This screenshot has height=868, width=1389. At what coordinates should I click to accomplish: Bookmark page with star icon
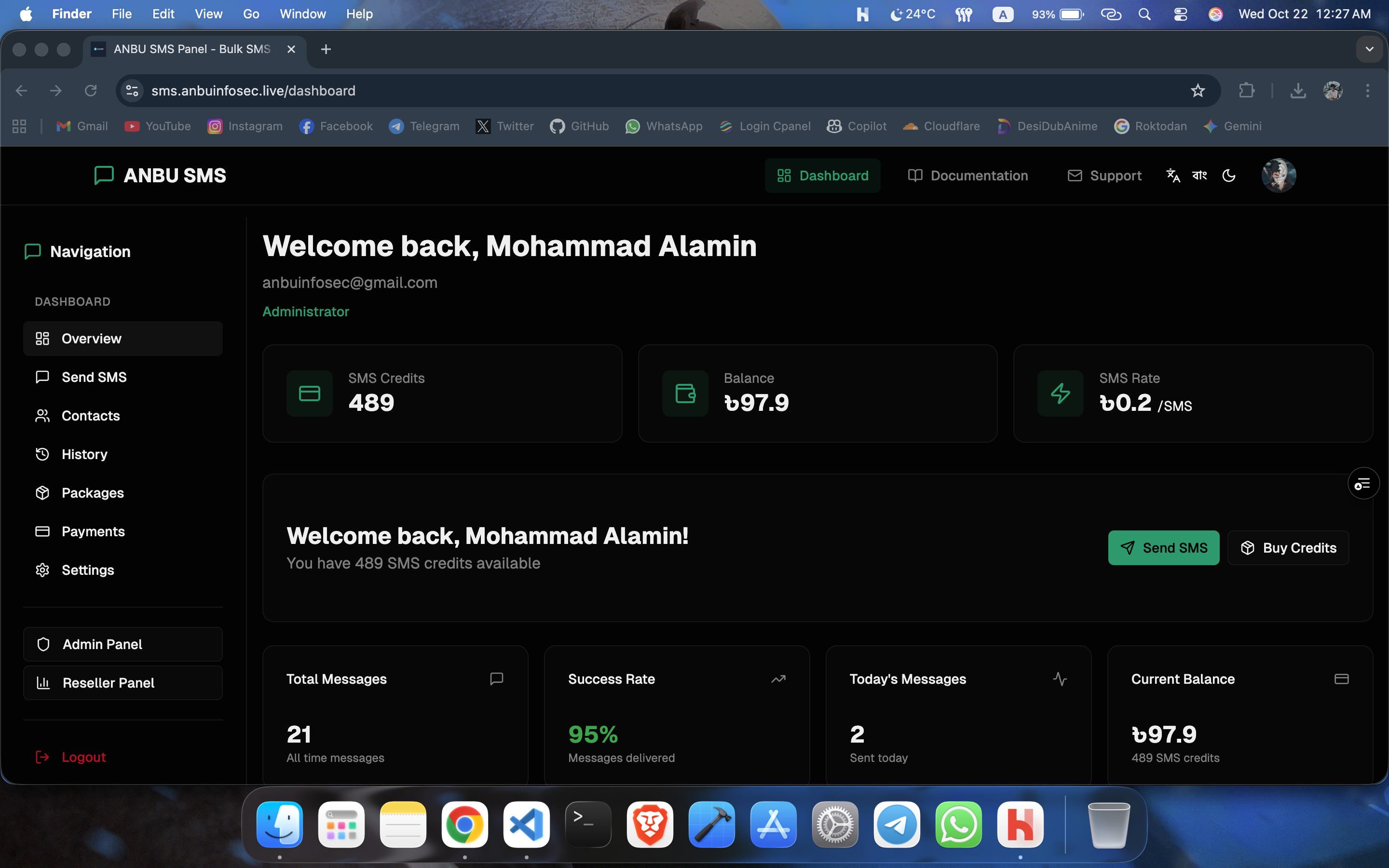pos(1198,91)
